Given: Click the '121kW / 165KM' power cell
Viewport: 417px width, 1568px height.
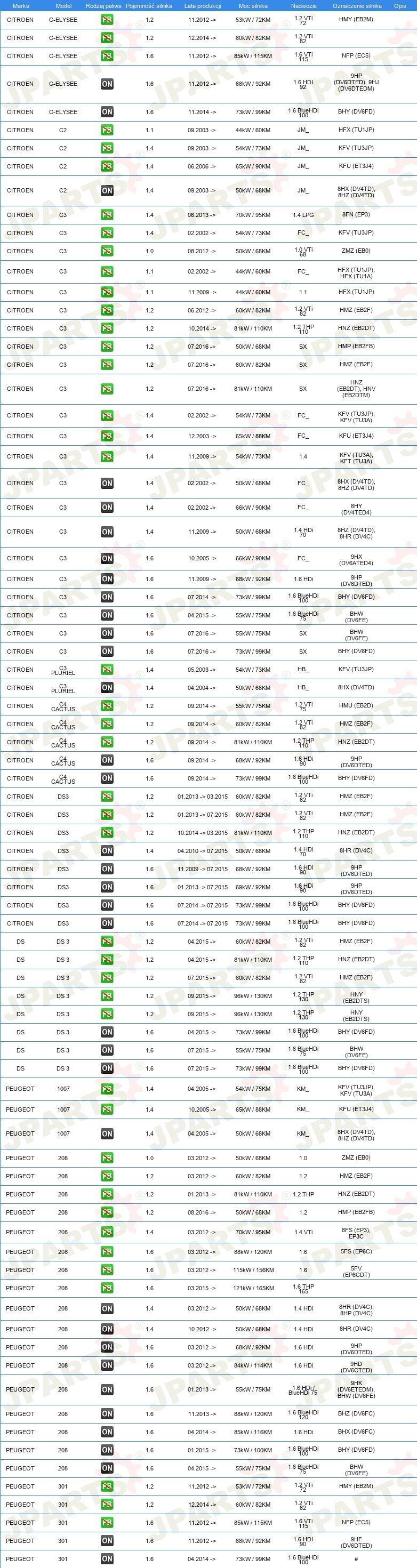Looking at the screenshot, I should (x=253, y=1289).
